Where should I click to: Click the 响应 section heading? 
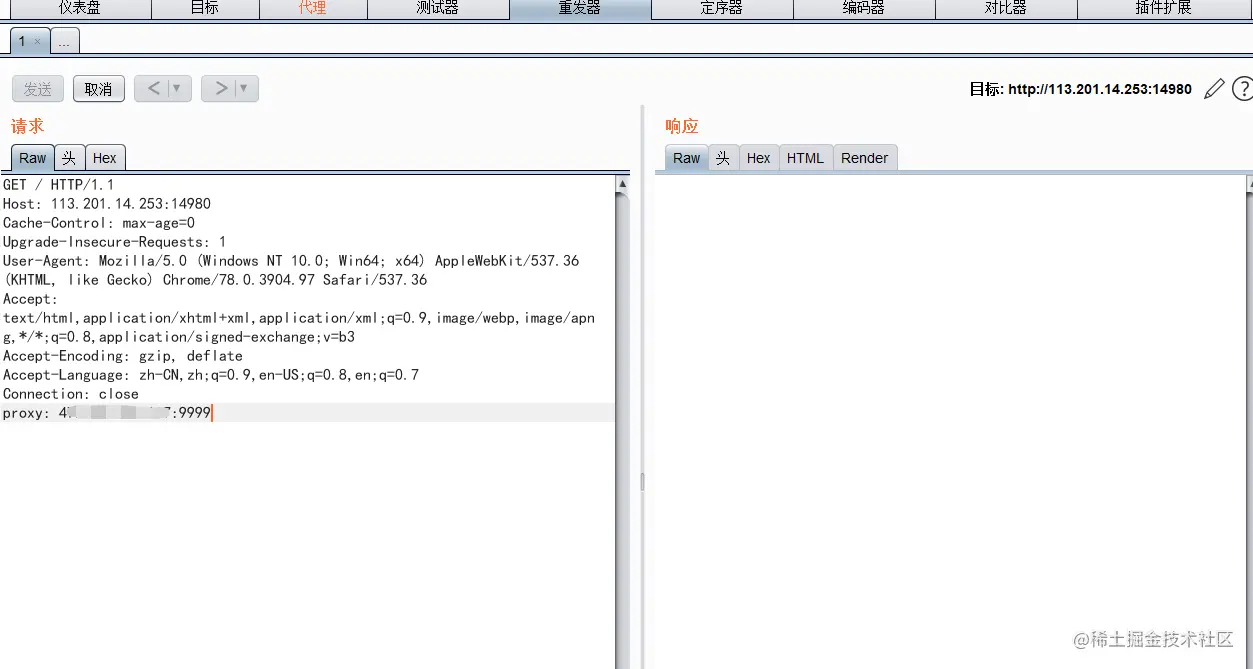pos(682,126)
